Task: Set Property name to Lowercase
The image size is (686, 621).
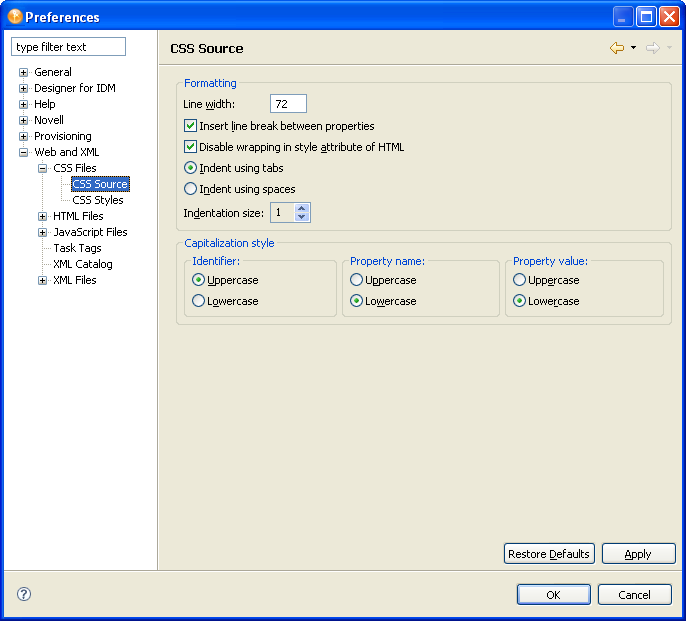Action: (x=356, y=301)
